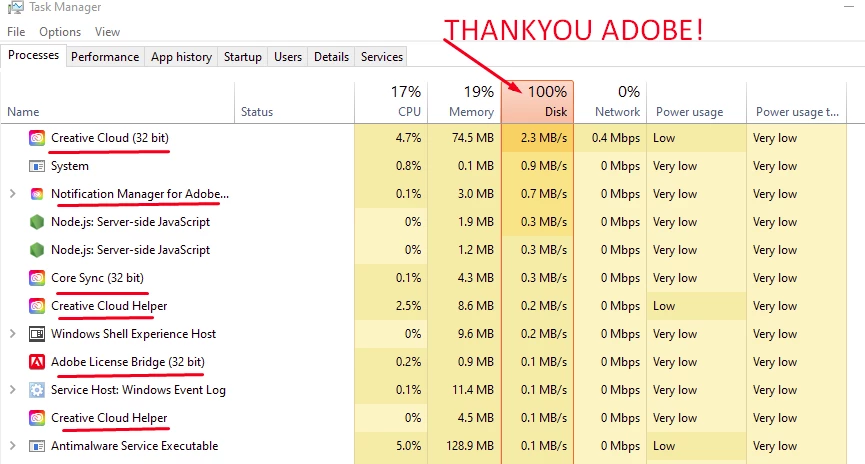Click the Service Host: Windows Event Log icon

pos(37,390)
